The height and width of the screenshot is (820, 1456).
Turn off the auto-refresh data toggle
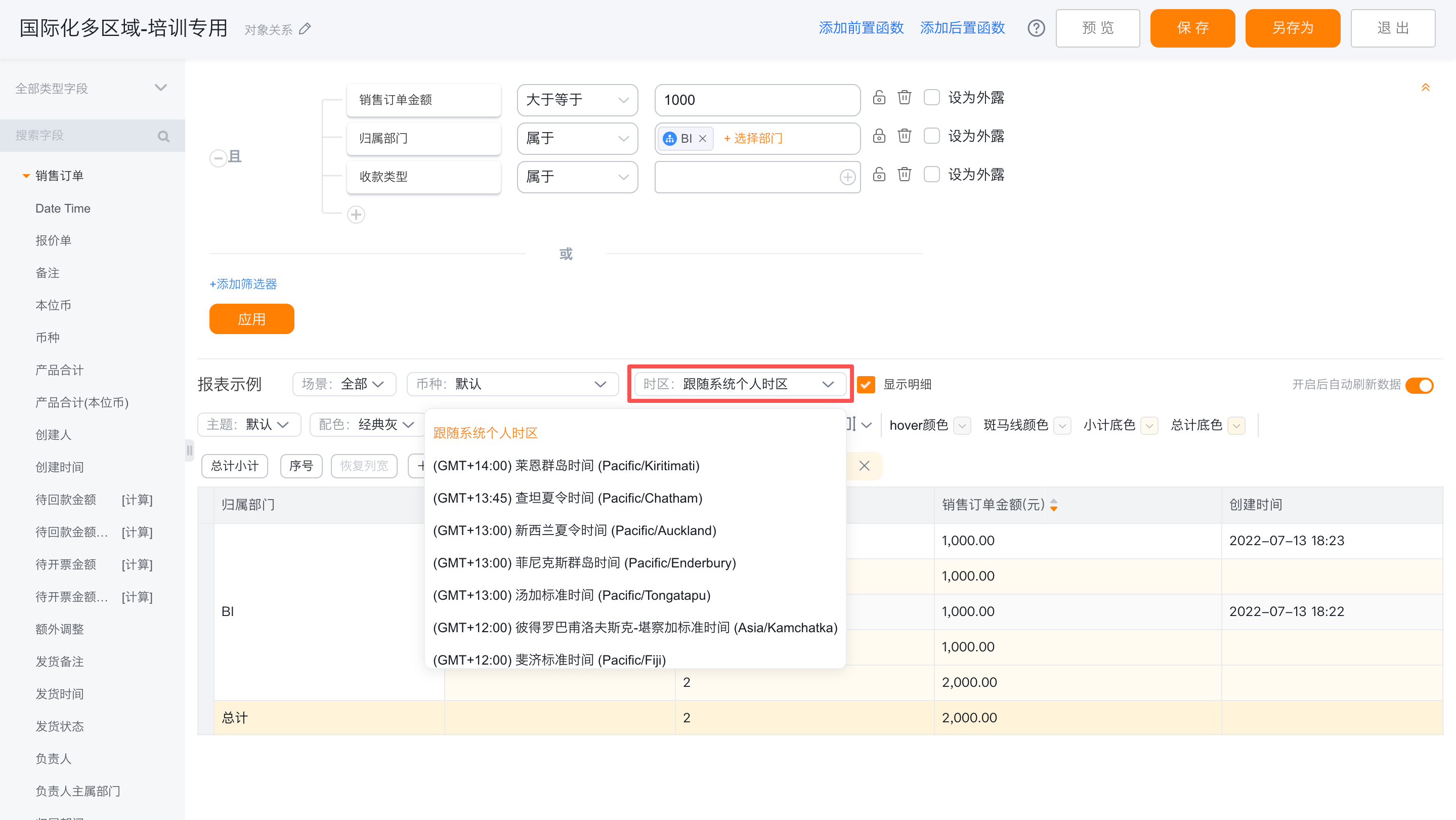coord(1419,385)
